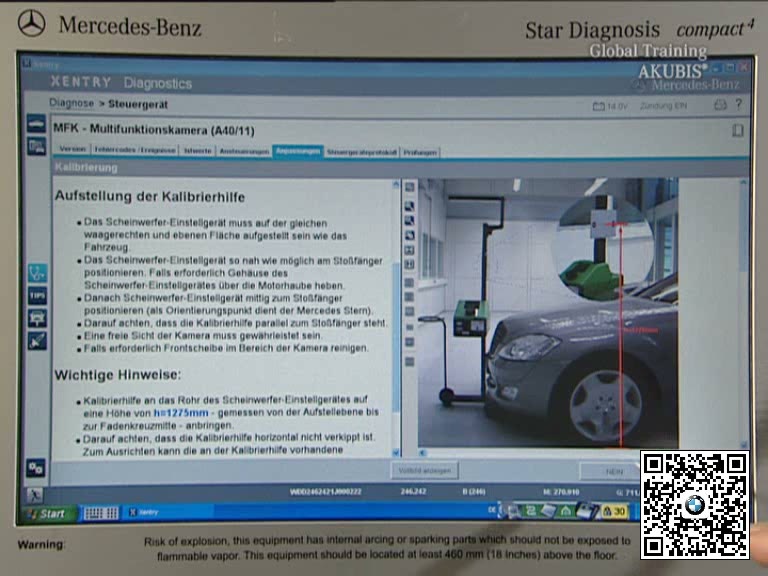Click the on-screen keyboard taskbar icon

click(x=101, y=513)
